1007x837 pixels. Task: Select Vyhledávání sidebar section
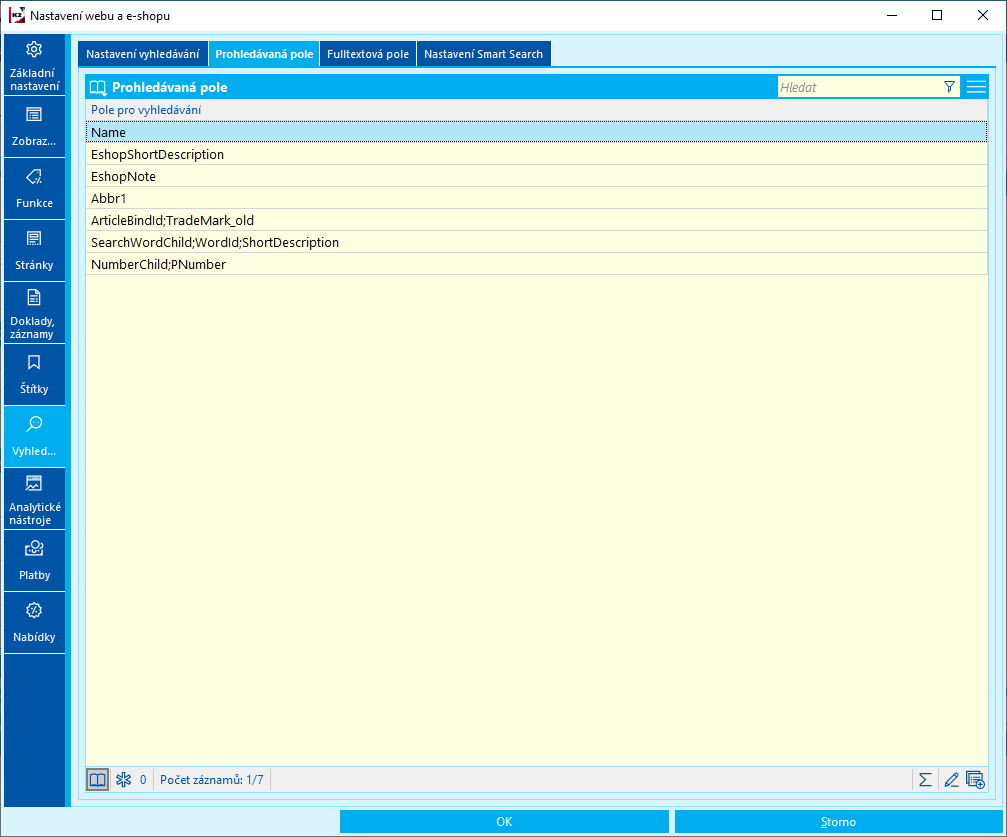pos(34,437)
